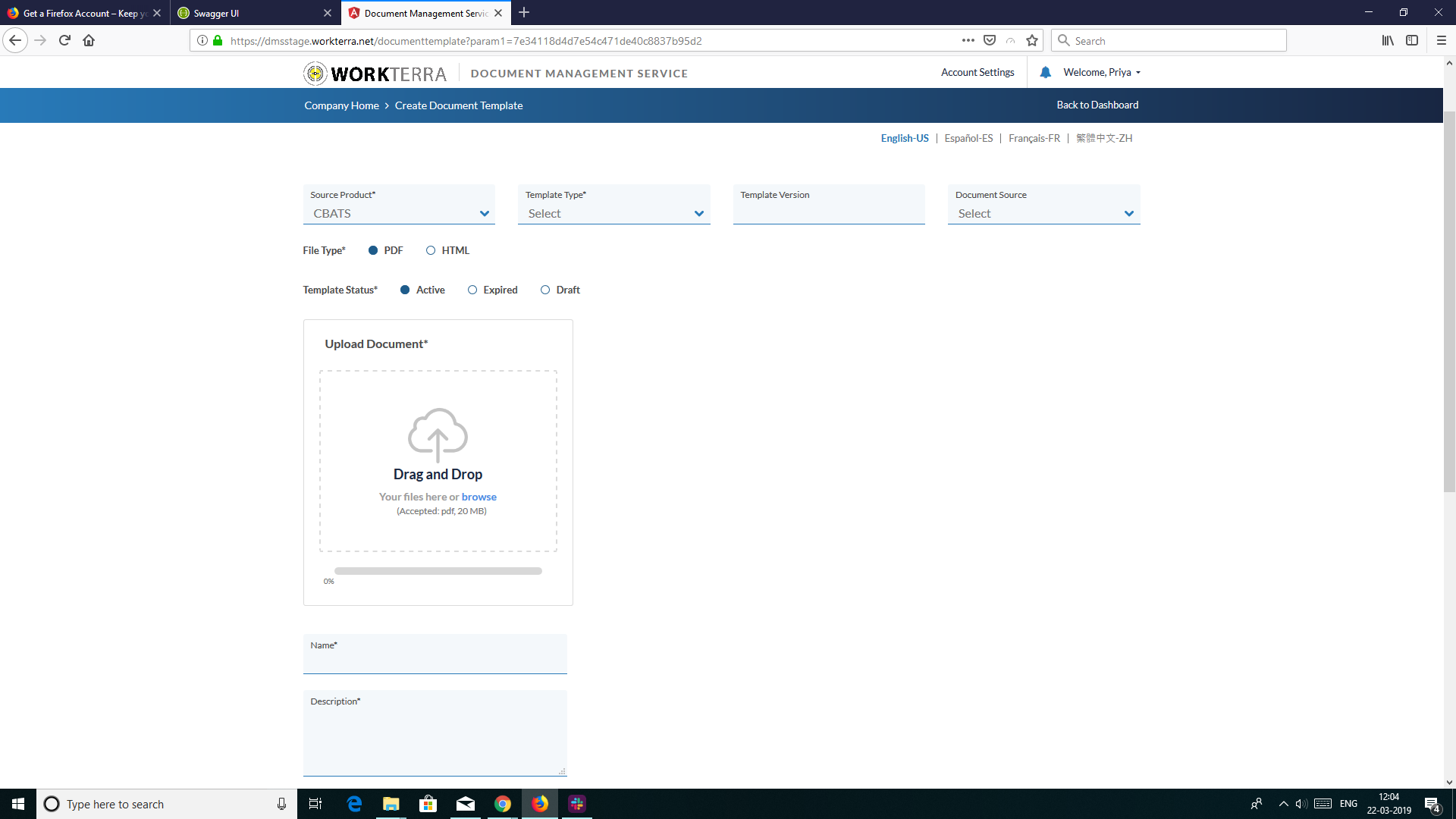Click the Template Version input field
Screen dimensions: 1456x819
(x=829, y=205)
